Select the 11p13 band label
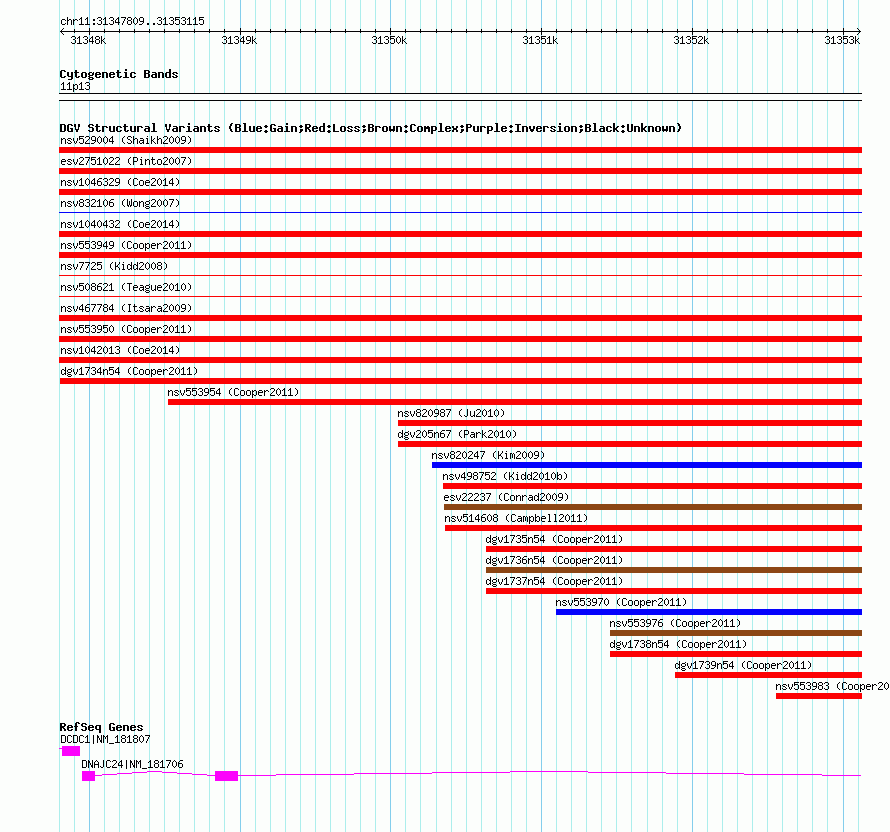890x832 pixels. pos(75,87)
